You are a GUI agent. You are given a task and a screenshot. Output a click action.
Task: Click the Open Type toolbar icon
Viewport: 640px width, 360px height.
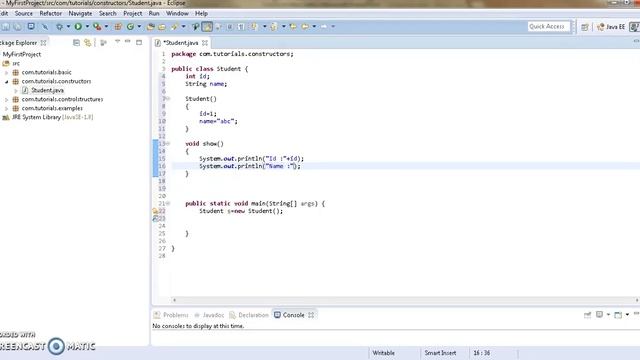[151, 27]
